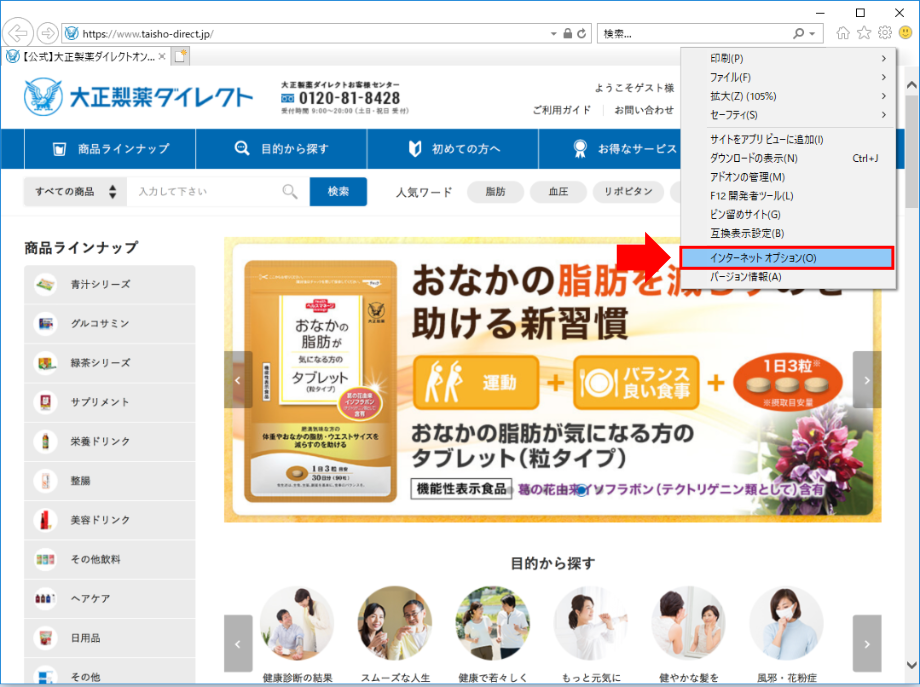Open F12 開発者ツール(L)
This screenshot has width=920, height=687.
[x=788, y=196]
